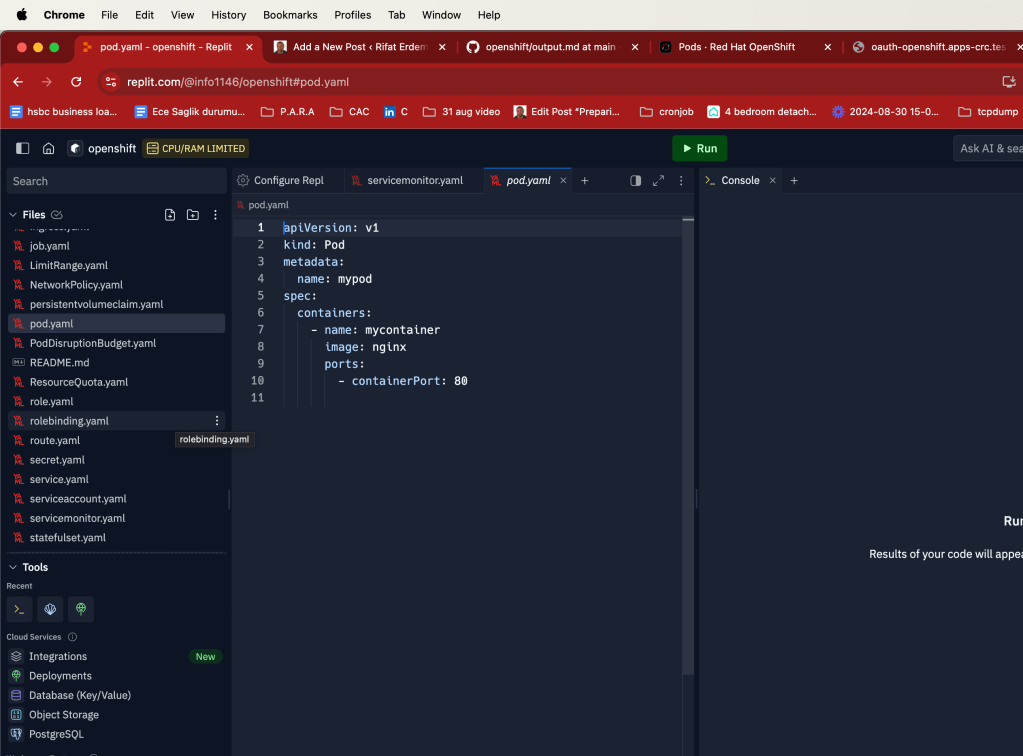
Task: Select pod.yaml in file tree
Action: (116, 324)
